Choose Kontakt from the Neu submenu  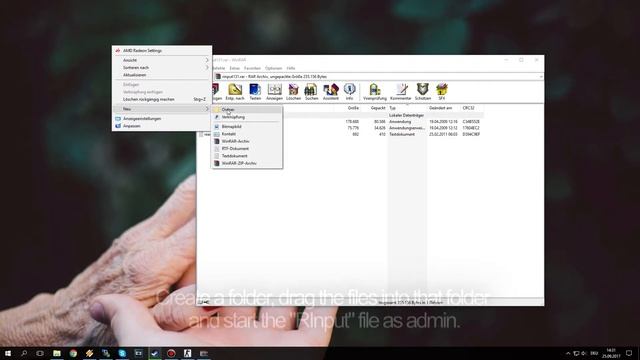[247, 134]
